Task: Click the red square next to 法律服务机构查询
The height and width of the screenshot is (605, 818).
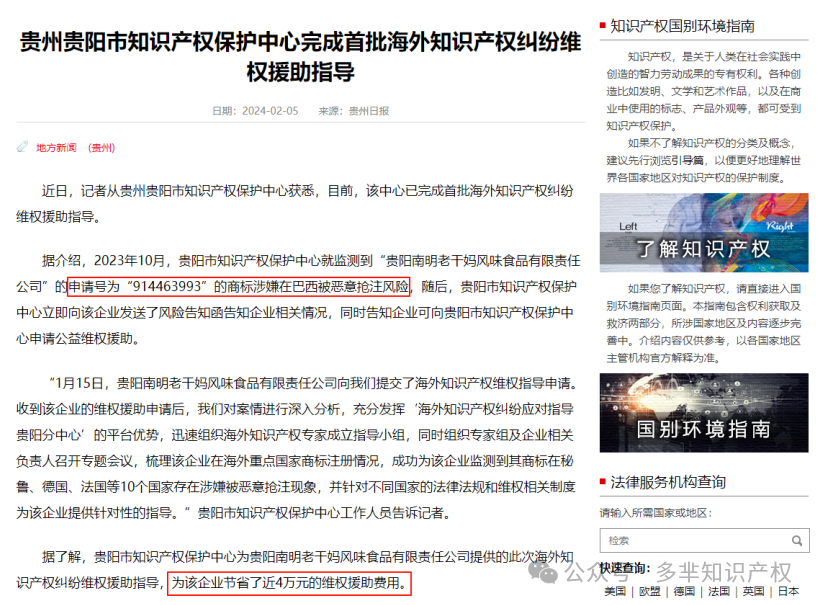Action: (x=603, y=481)
